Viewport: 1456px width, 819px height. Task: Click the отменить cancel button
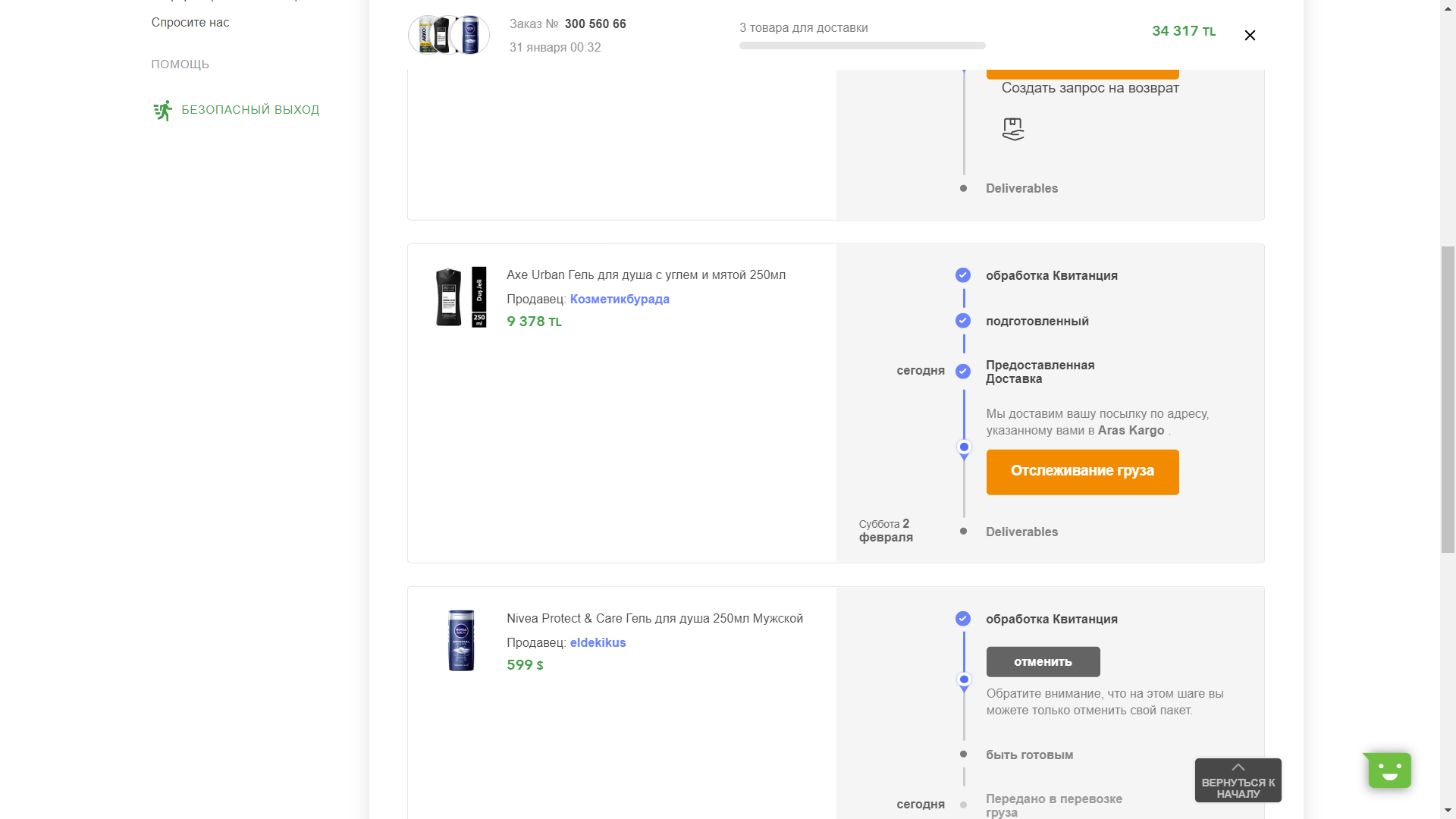(1043, 662)
